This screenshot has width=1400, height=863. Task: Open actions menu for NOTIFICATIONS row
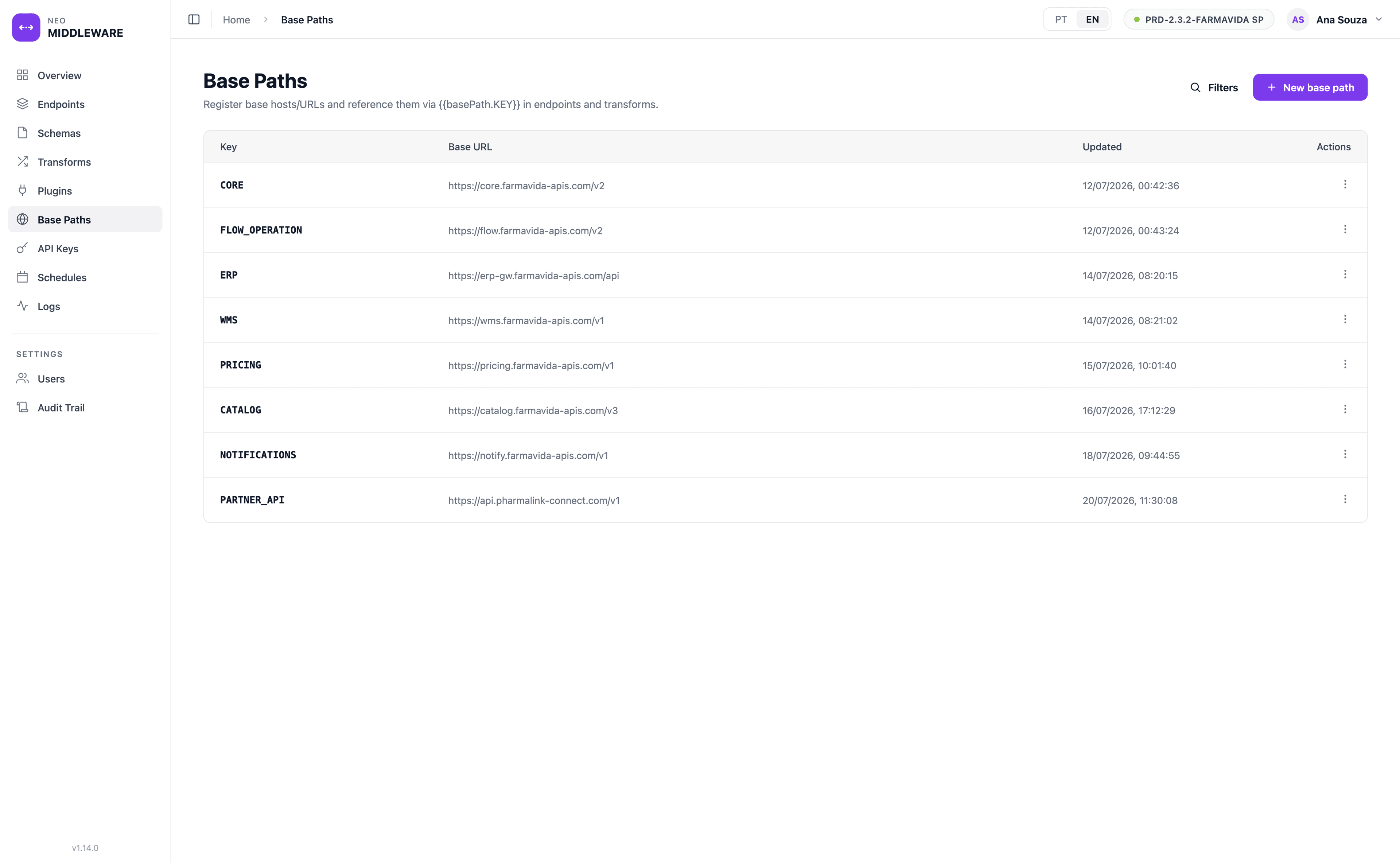(x=1345, y=454)
